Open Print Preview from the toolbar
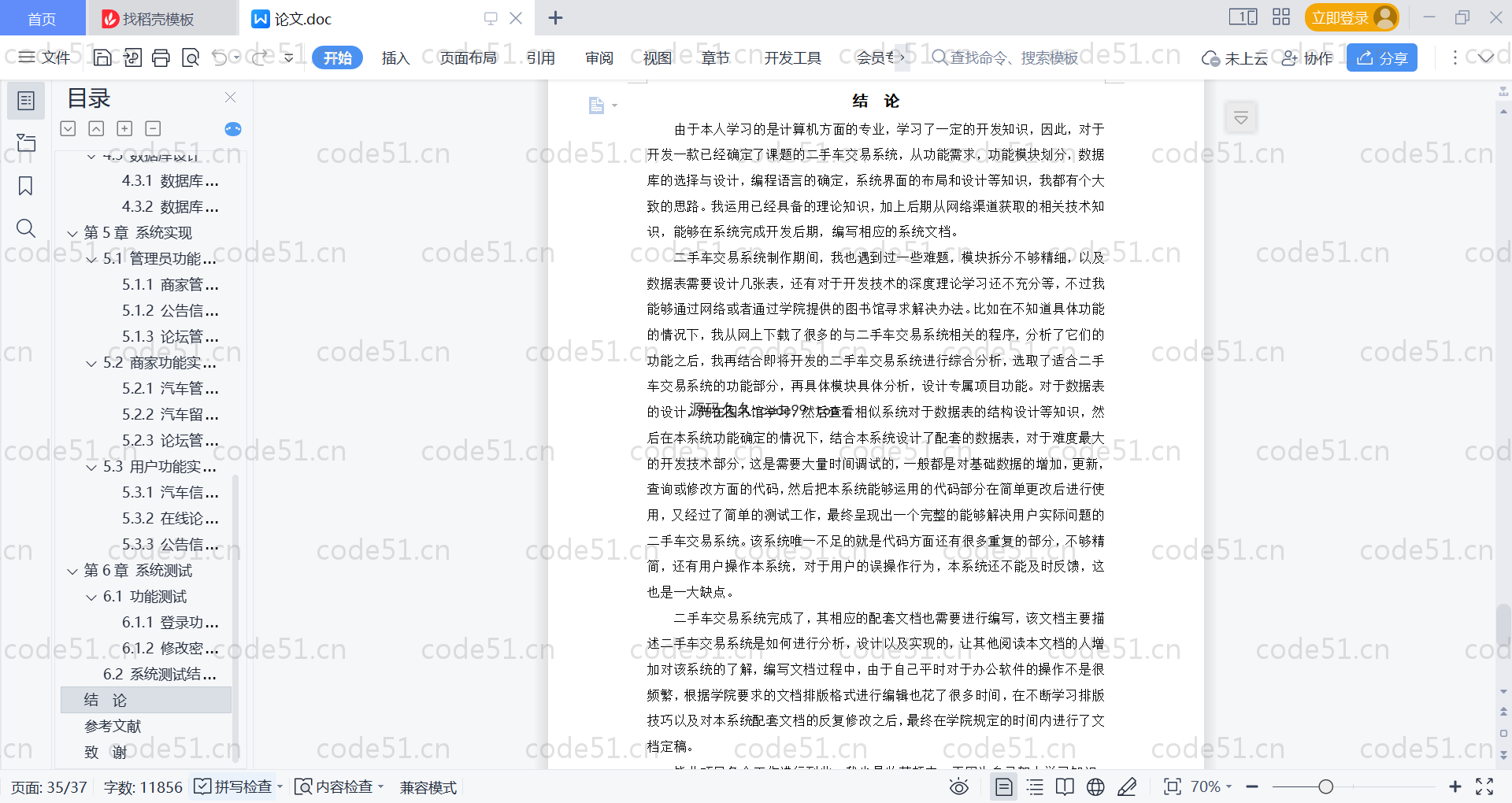This screenshot has width=1512, height=803. (x=191, y=57)
